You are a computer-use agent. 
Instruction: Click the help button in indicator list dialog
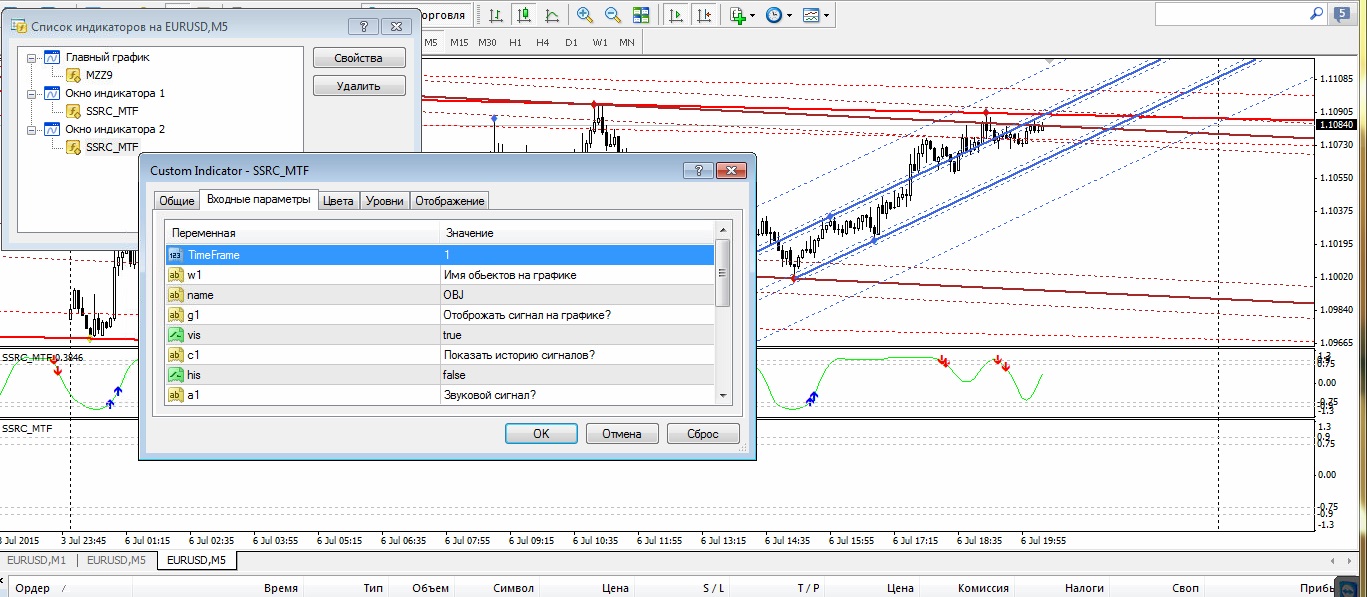coord(362,27)
